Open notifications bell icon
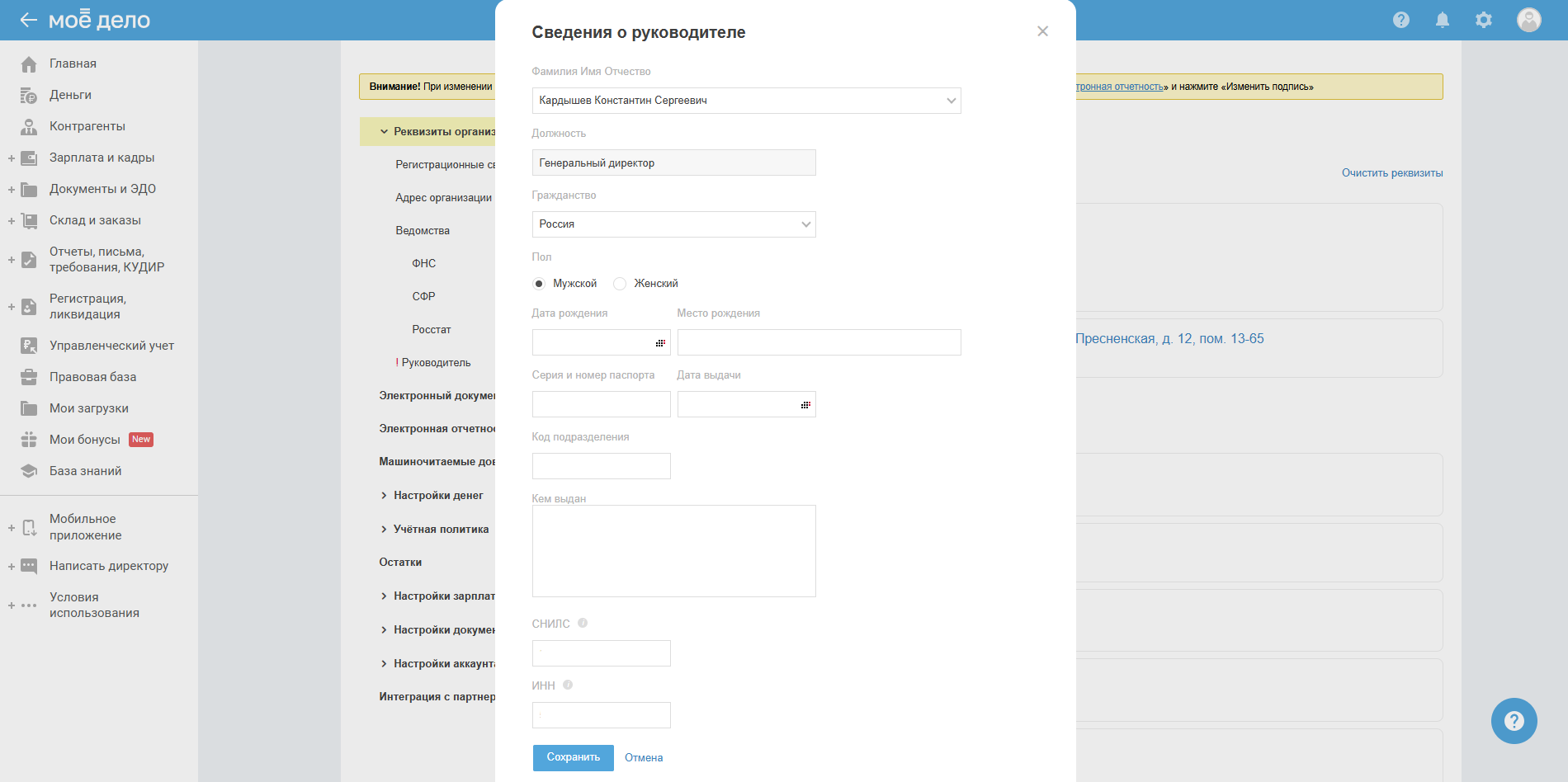This screenshot has height=782, width=1568. pos(1442,20)
